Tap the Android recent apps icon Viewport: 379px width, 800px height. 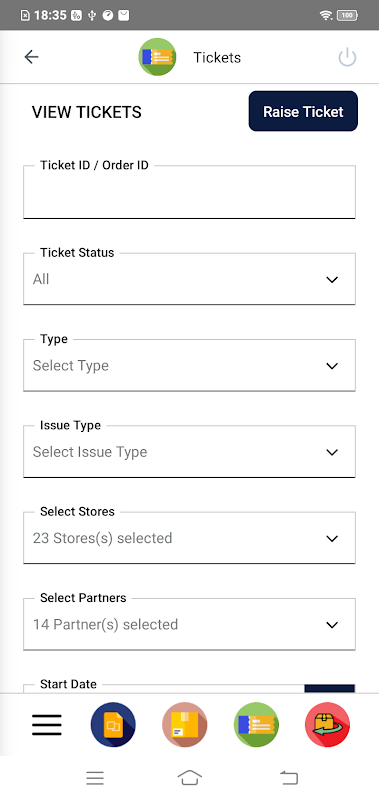coord(95,778)
